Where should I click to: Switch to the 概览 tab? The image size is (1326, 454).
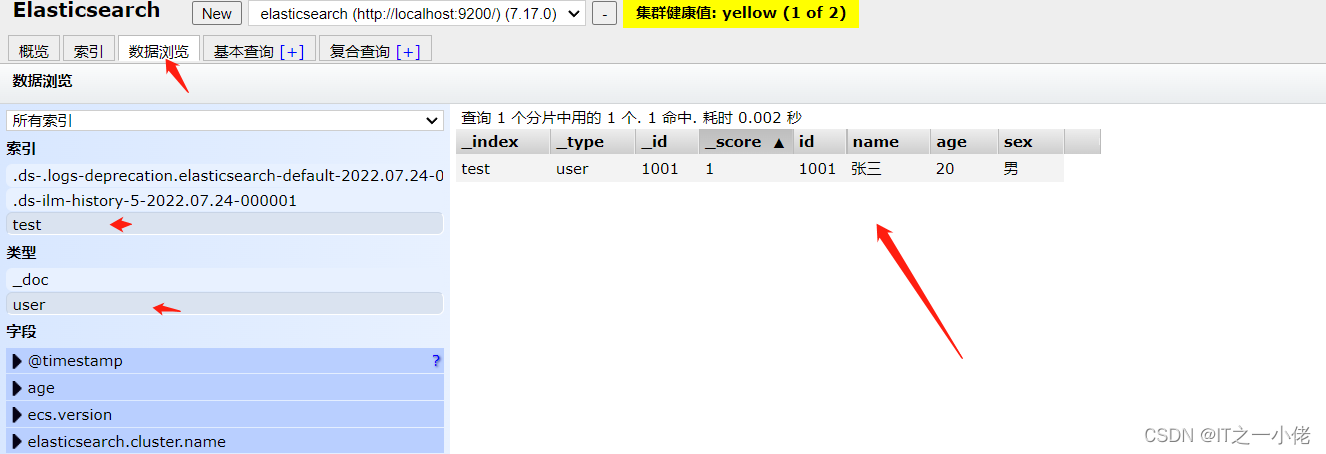point(33,51)
